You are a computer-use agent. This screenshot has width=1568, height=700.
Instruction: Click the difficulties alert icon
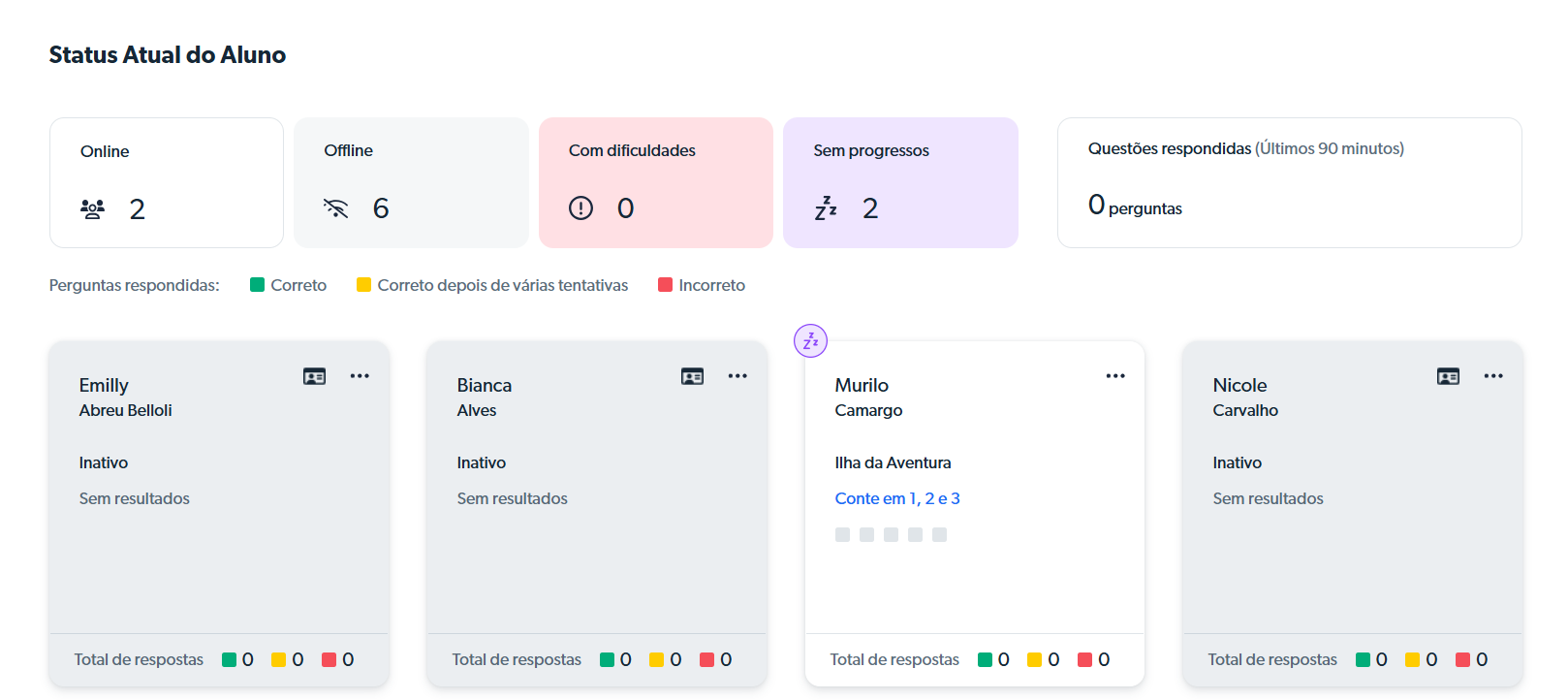tap(580, 208)
